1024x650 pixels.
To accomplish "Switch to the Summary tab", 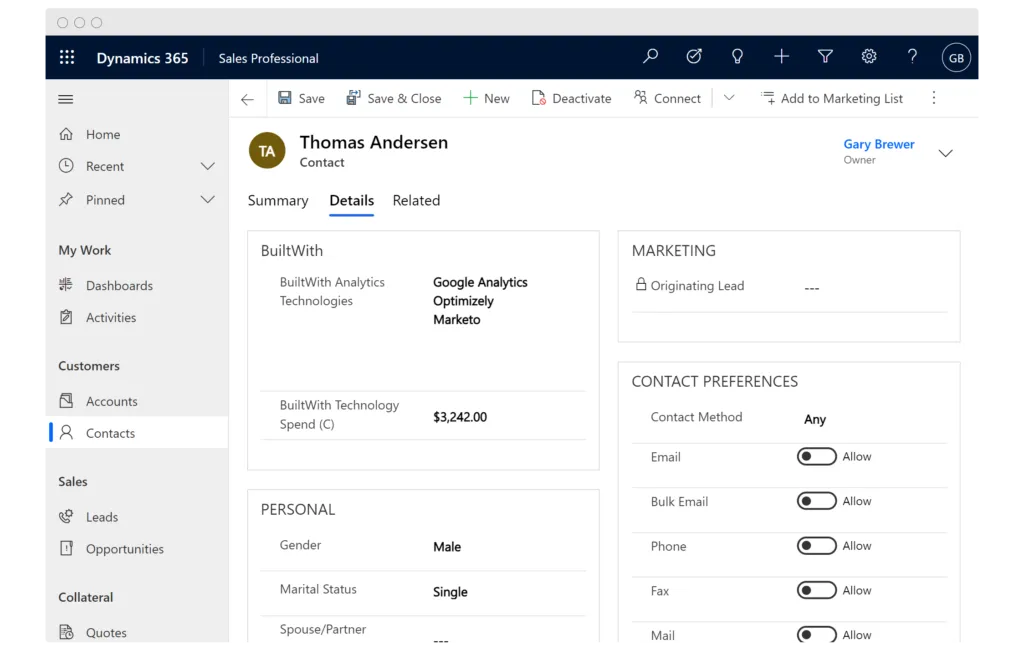I will coord(278,201).
